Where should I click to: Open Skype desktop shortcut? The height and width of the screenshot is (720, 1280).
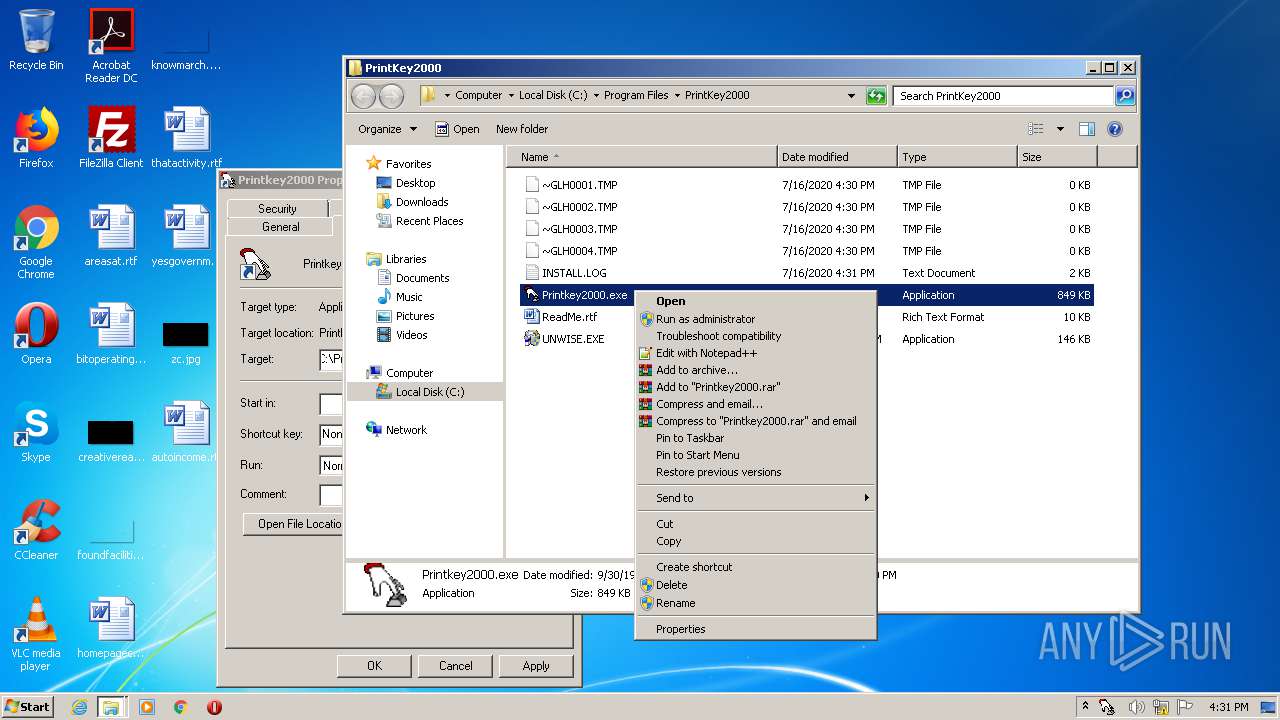36,432
